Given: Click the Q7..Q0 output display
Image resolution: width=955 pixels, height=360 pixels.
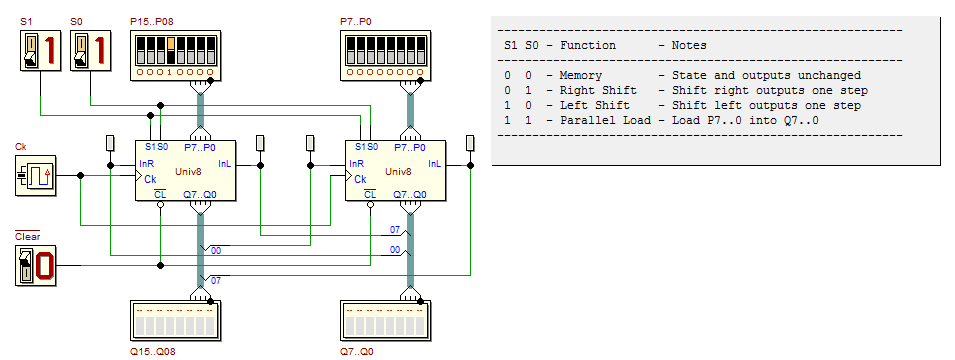Looking at the screenshot, I should (385, 320).
